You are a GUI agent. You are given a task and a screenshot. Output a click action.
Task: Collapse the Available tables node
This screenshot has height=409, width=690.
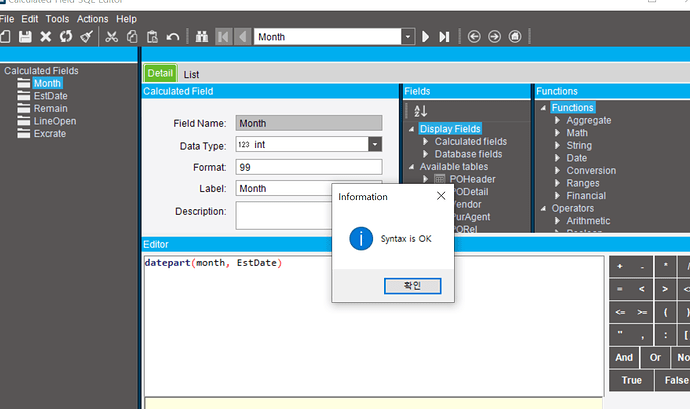point(411,167)
